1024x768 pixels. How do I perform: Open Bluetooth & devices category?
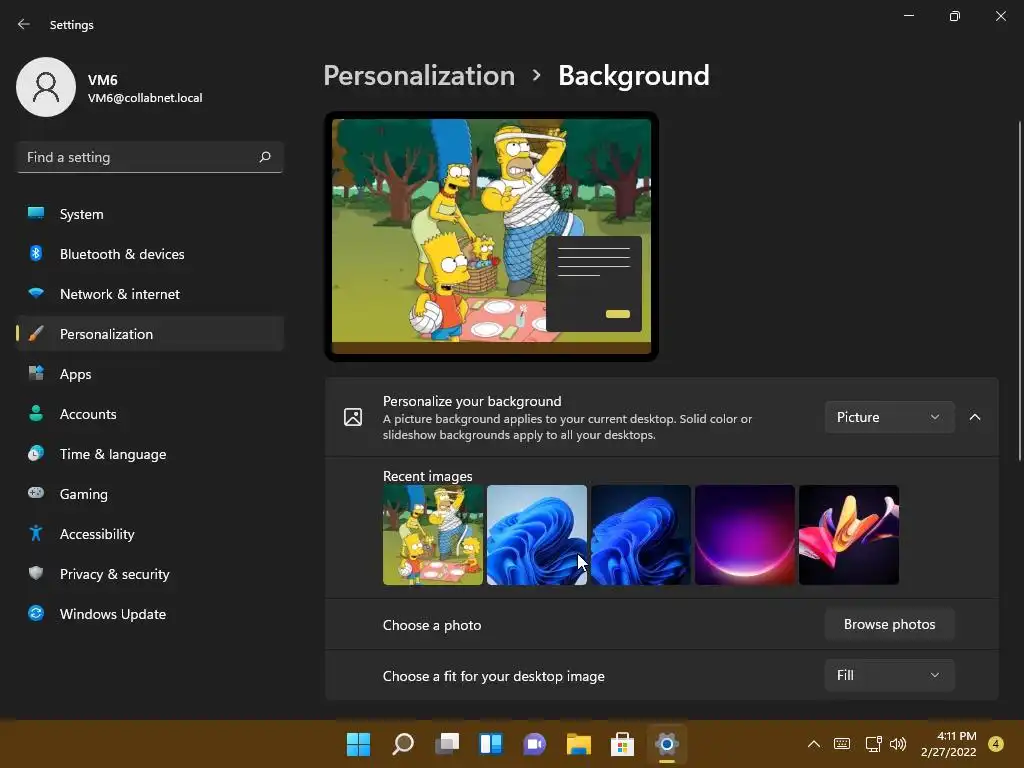tap(150, 254)
